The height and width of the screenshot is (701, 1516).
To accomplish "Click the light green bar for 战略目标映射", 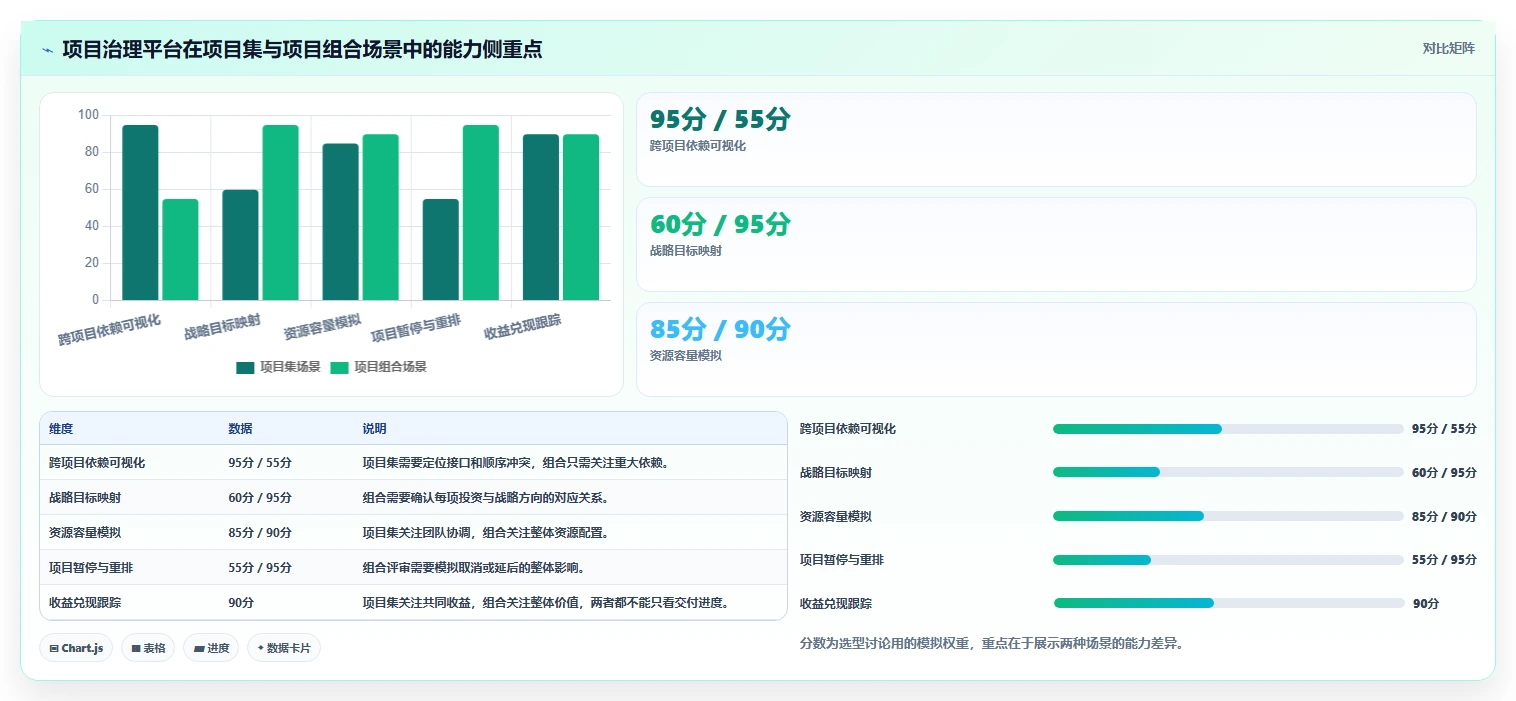I will 280,212.
